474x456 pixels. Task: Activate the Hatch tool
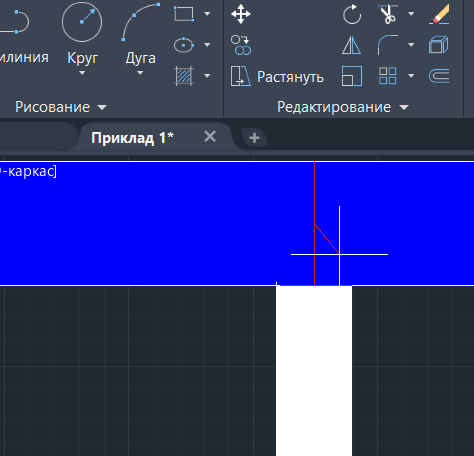coord(184,76)
